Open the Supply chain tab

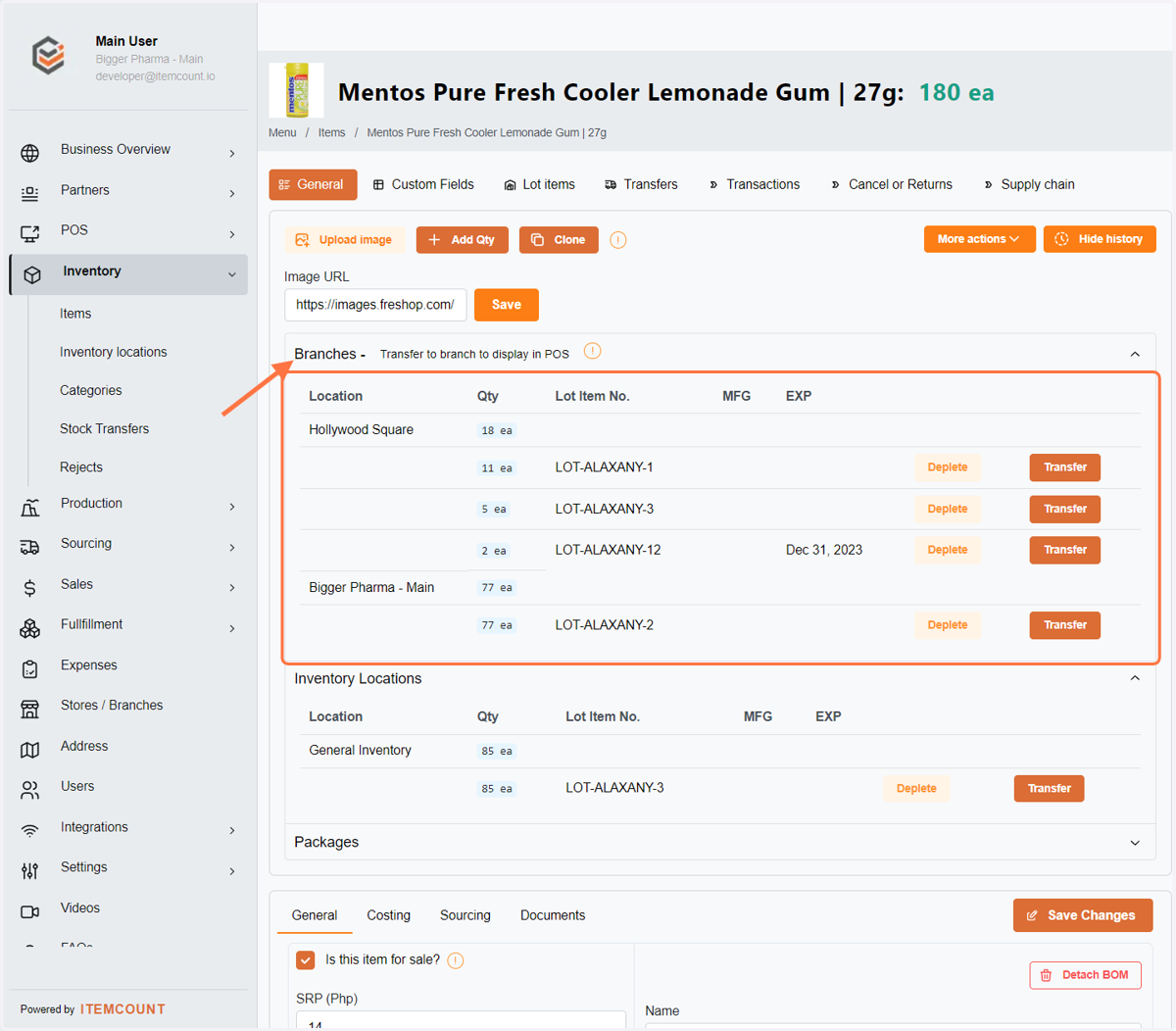(1028, 184)
